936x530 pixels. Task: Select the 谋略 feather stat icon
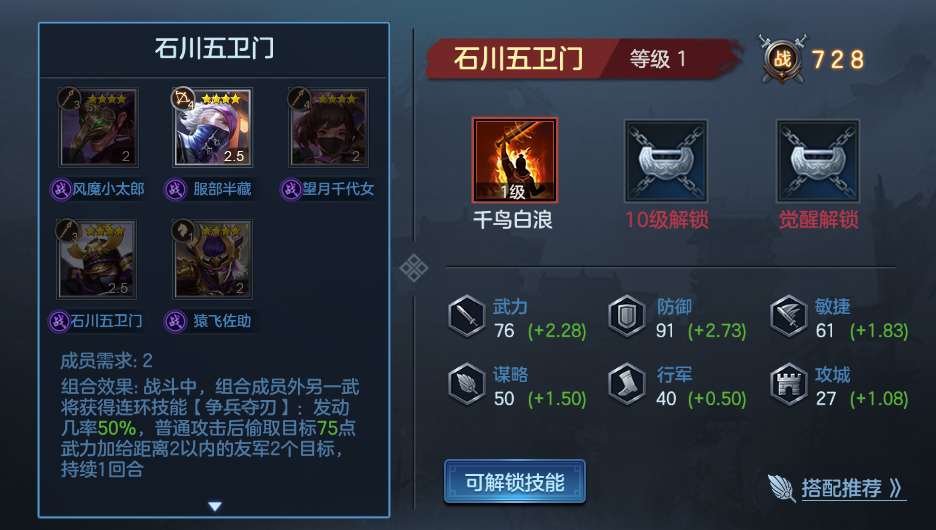(x=466, y=384)
